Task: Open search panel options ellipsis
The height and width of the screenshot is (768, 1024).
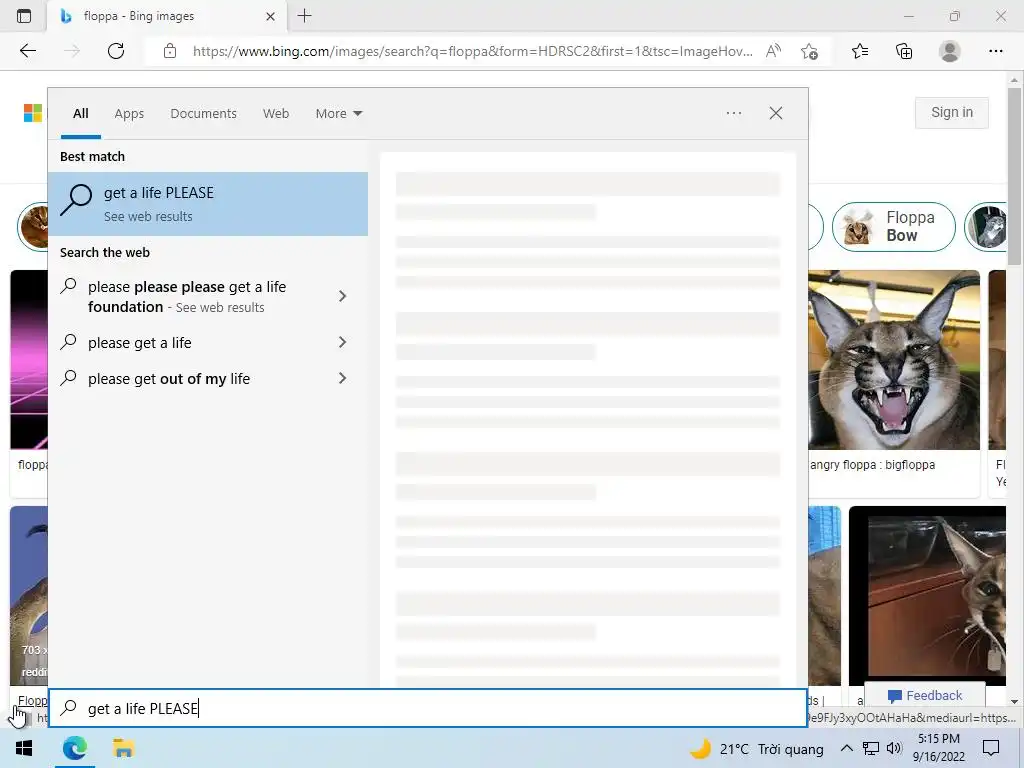Action: (734, 113)
